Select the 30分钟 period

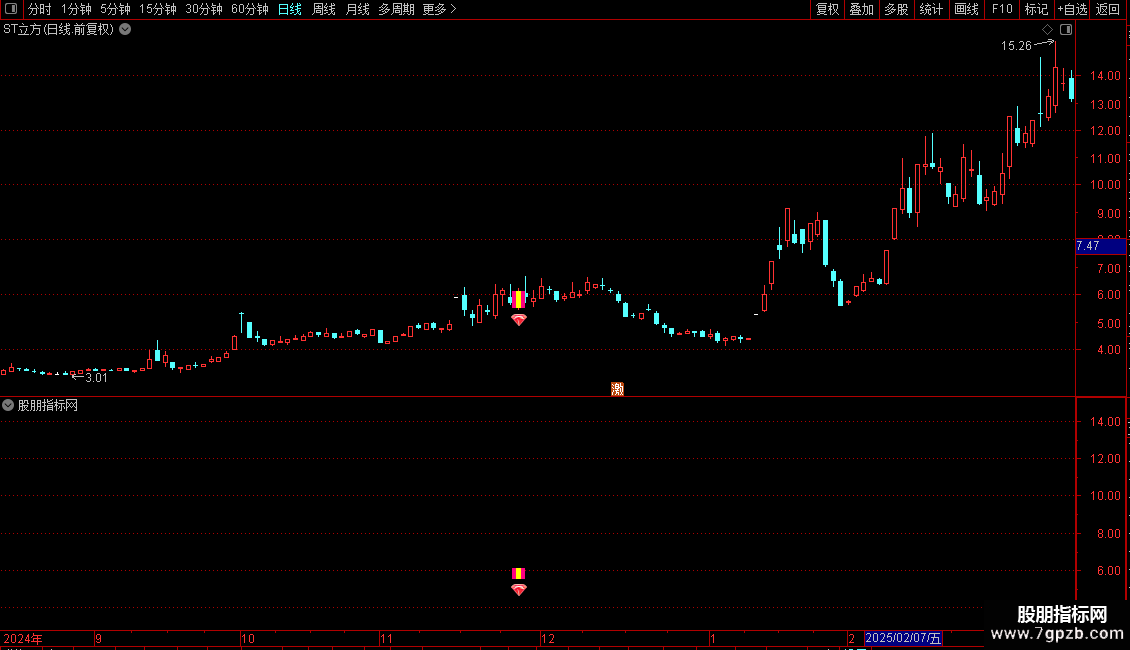(x=204, y=9)
